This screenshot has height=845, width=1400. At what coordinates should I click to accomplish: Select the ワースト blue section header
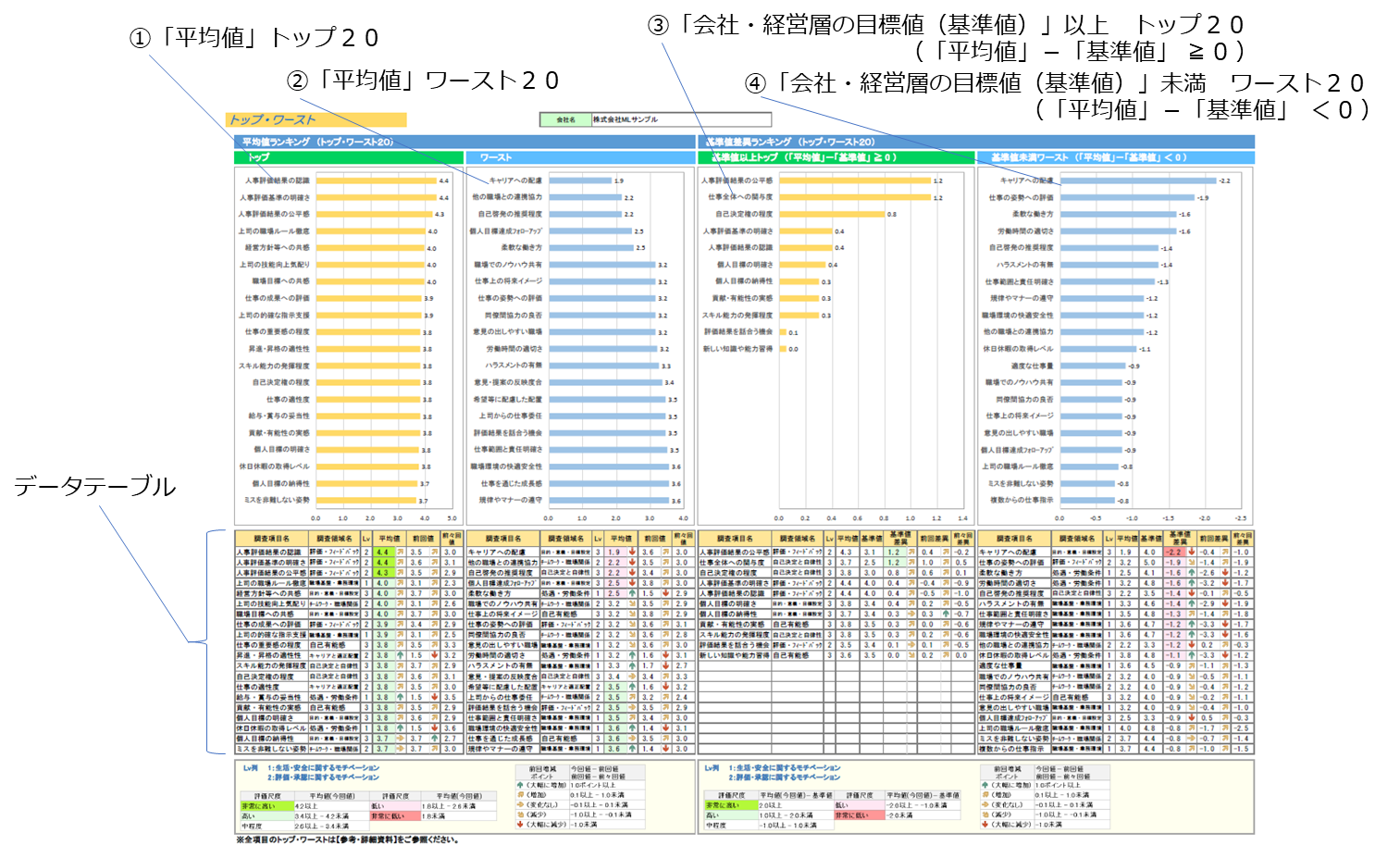click(x=580, y=157)
